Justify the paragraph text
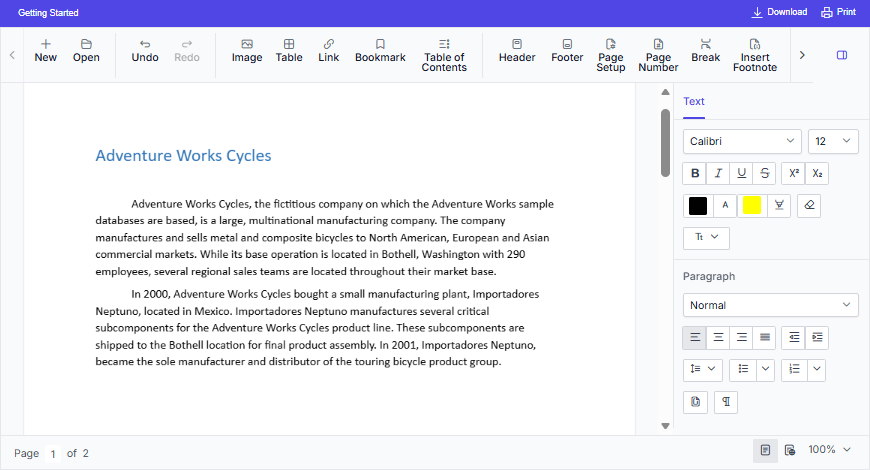 point(765,337)
